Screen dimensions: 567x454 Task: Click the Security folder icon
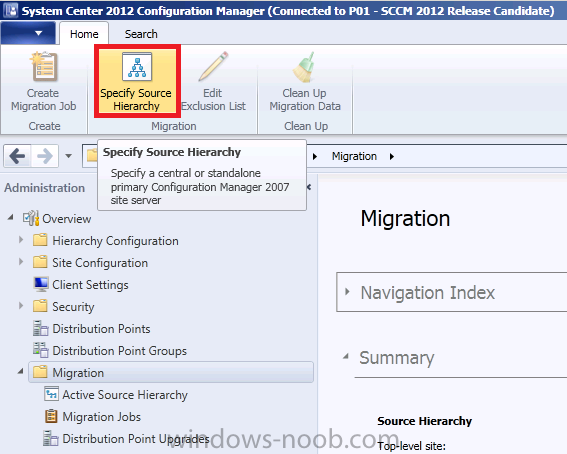(x=40, y=306)
